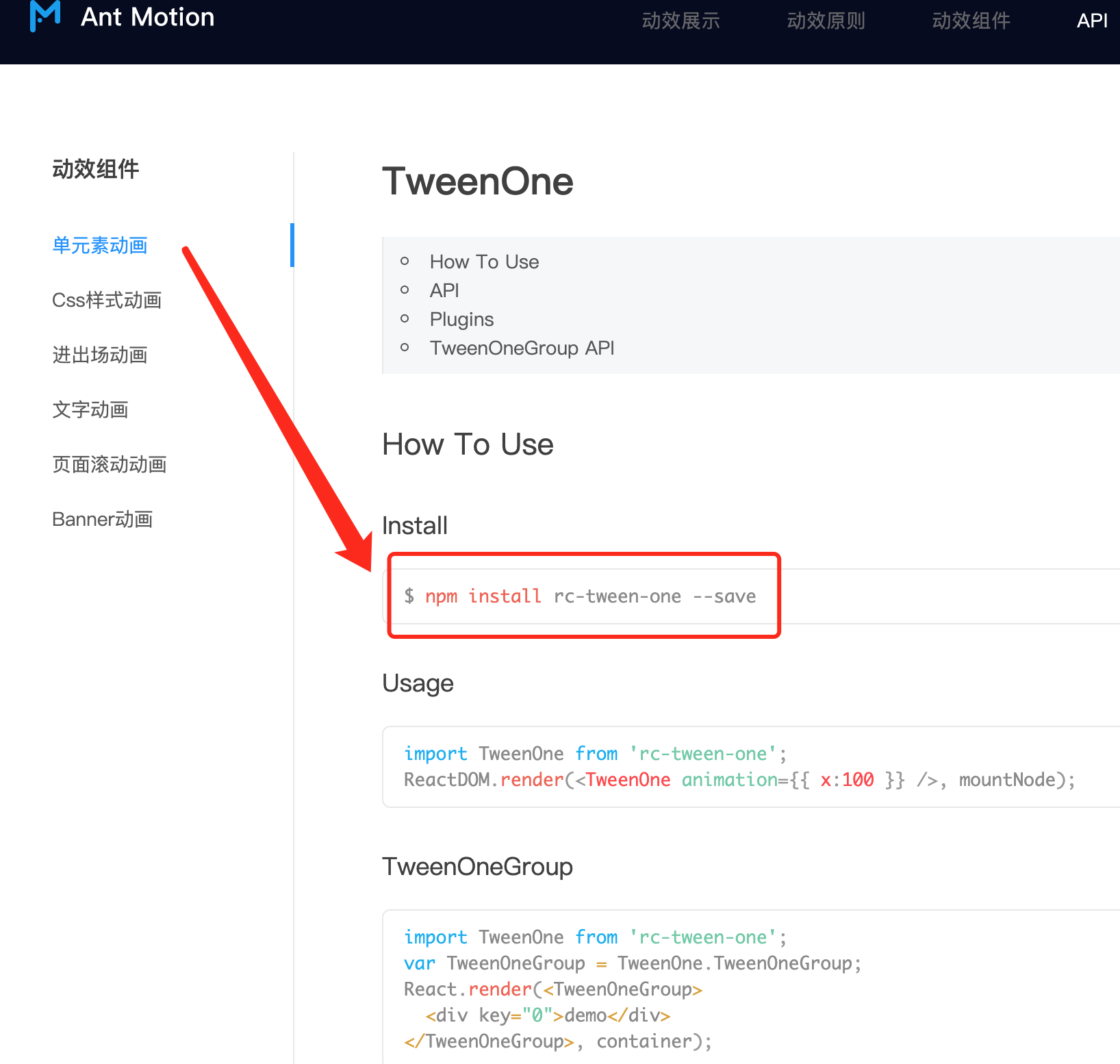The width and height of the screenshot is (1120, 1064).
Task: Open the 进出场动画 section
Action: point(100,355)
